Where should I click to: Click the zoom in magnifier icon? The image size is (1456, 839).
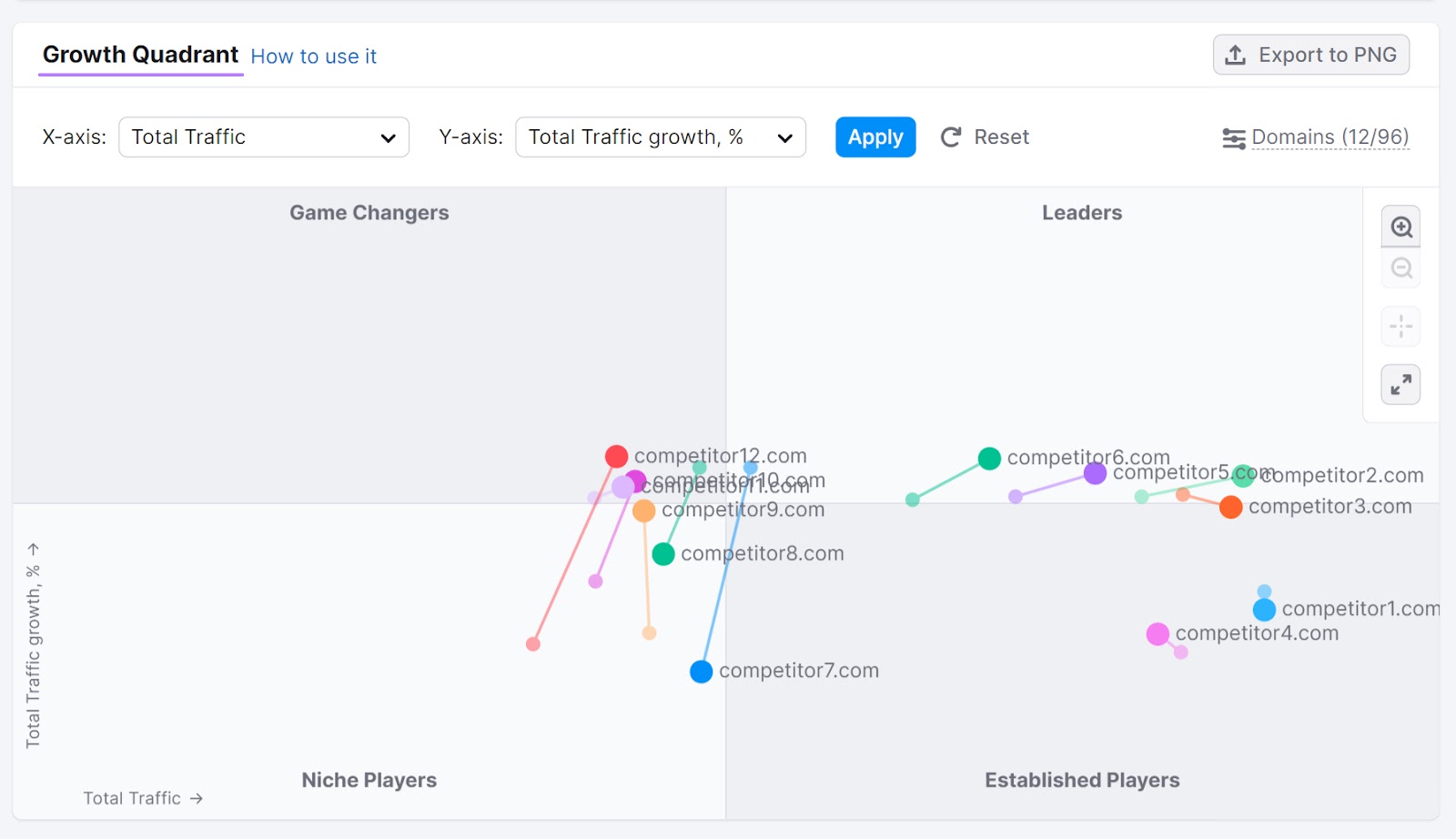pyautogui.click(x=1400, y=226)
